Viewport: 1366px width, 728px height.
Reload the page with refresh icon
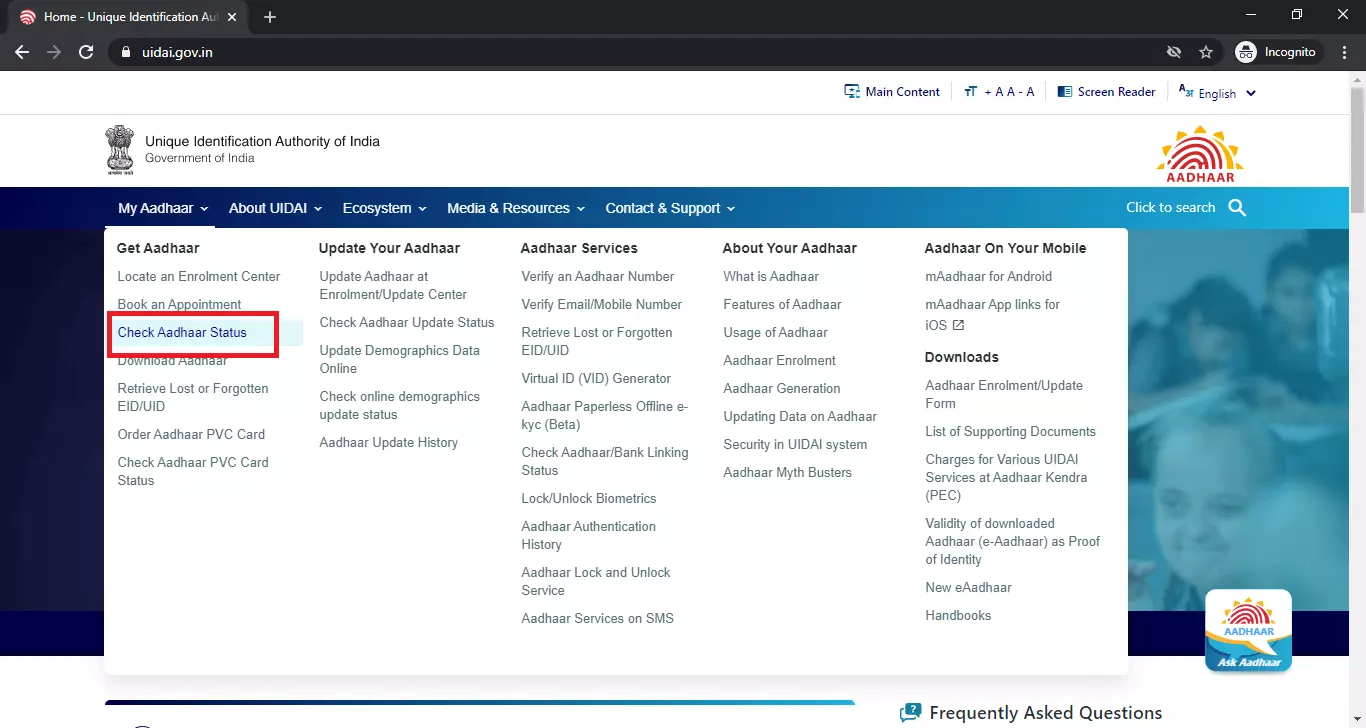coord(86,52)
